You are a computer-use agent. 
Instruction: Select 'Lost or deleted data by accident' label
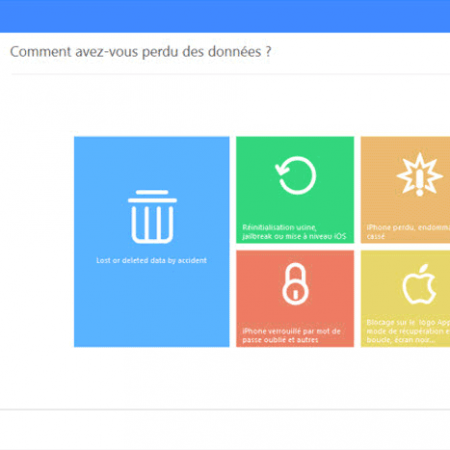tap(151, 260)
